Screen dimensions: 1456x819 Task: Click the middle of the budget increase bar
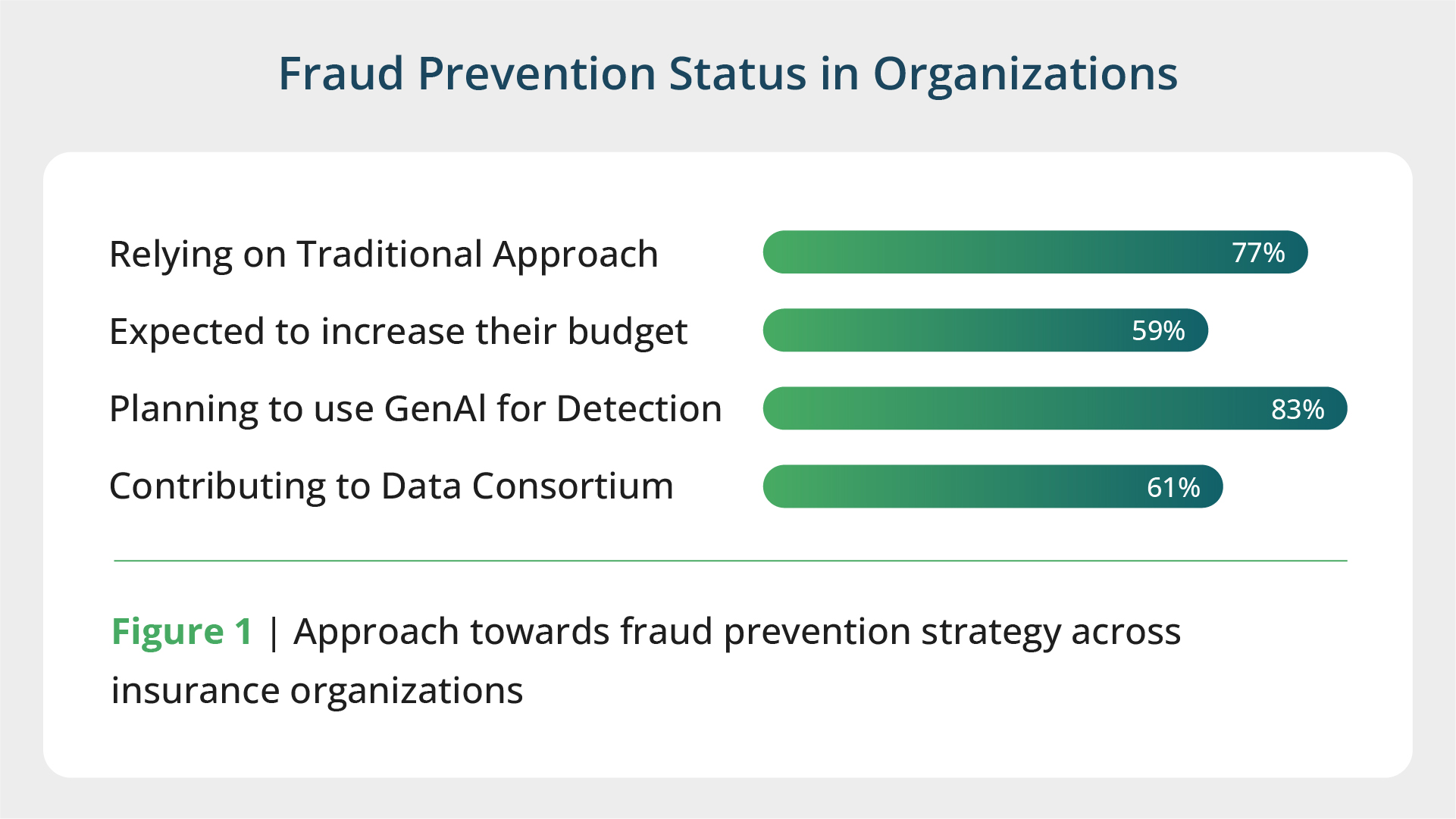[985, 330]
